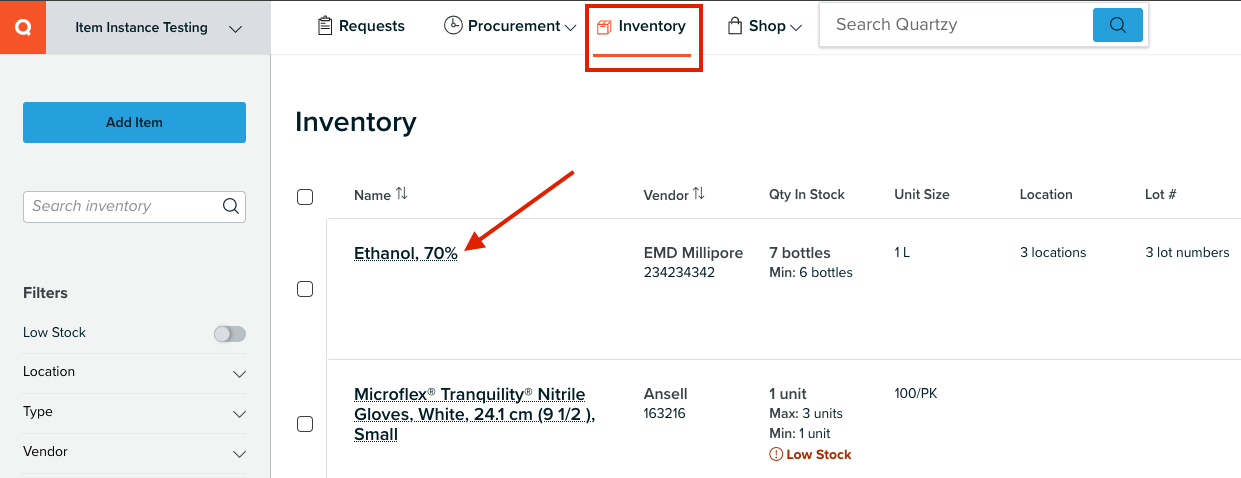
Task: Click the Inventory box icon
Action: point(604,27)
